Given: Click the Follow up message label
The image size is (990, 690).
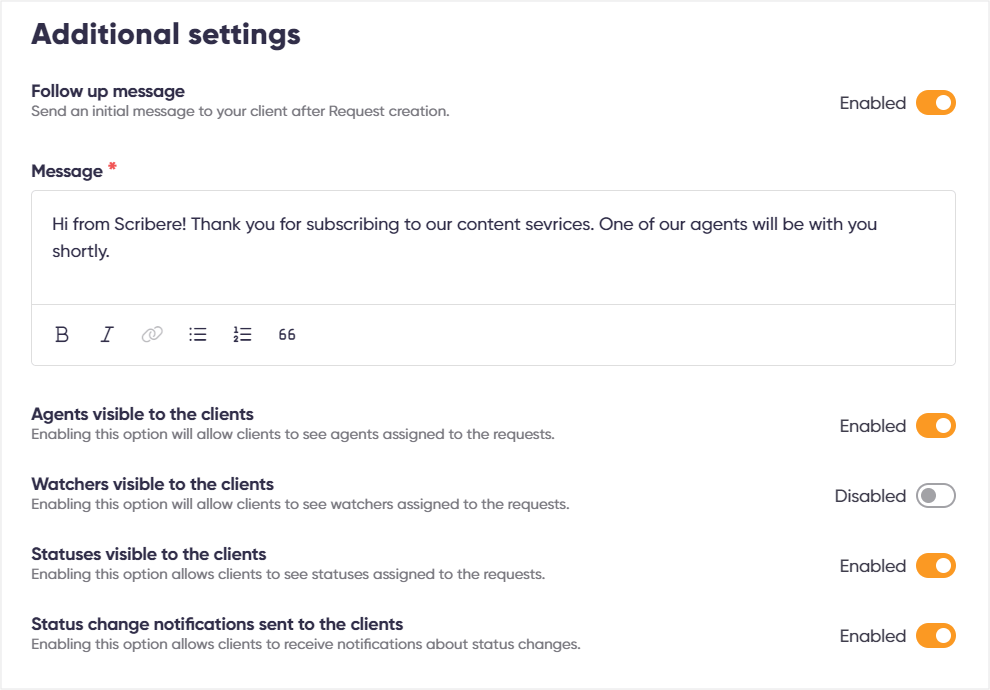Looking at the screenshot, I should (x=108, y=91).
